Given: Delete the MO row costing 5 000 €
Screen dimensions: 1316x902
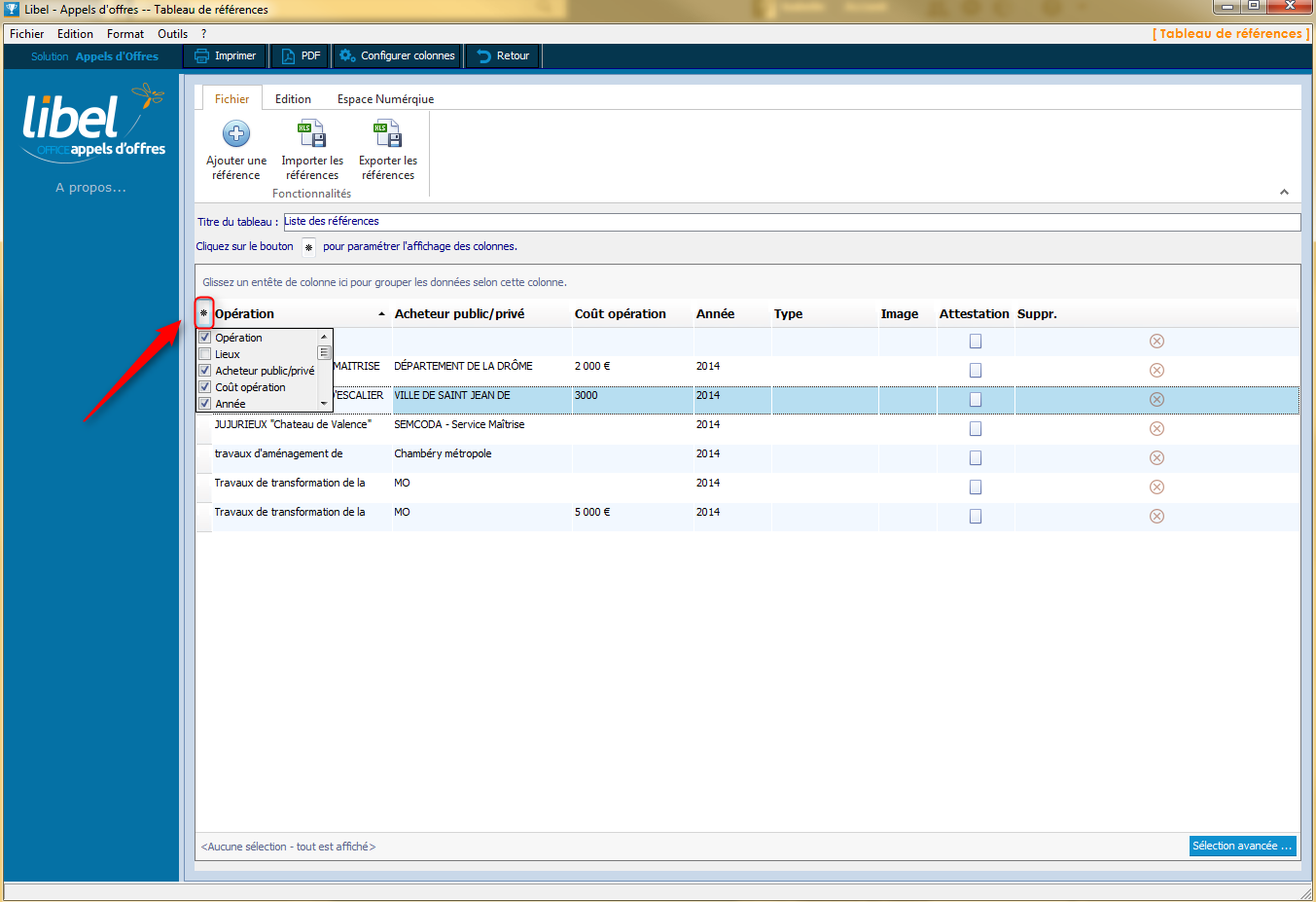Looking at the screenshot, I should (x=1156, y=516).
